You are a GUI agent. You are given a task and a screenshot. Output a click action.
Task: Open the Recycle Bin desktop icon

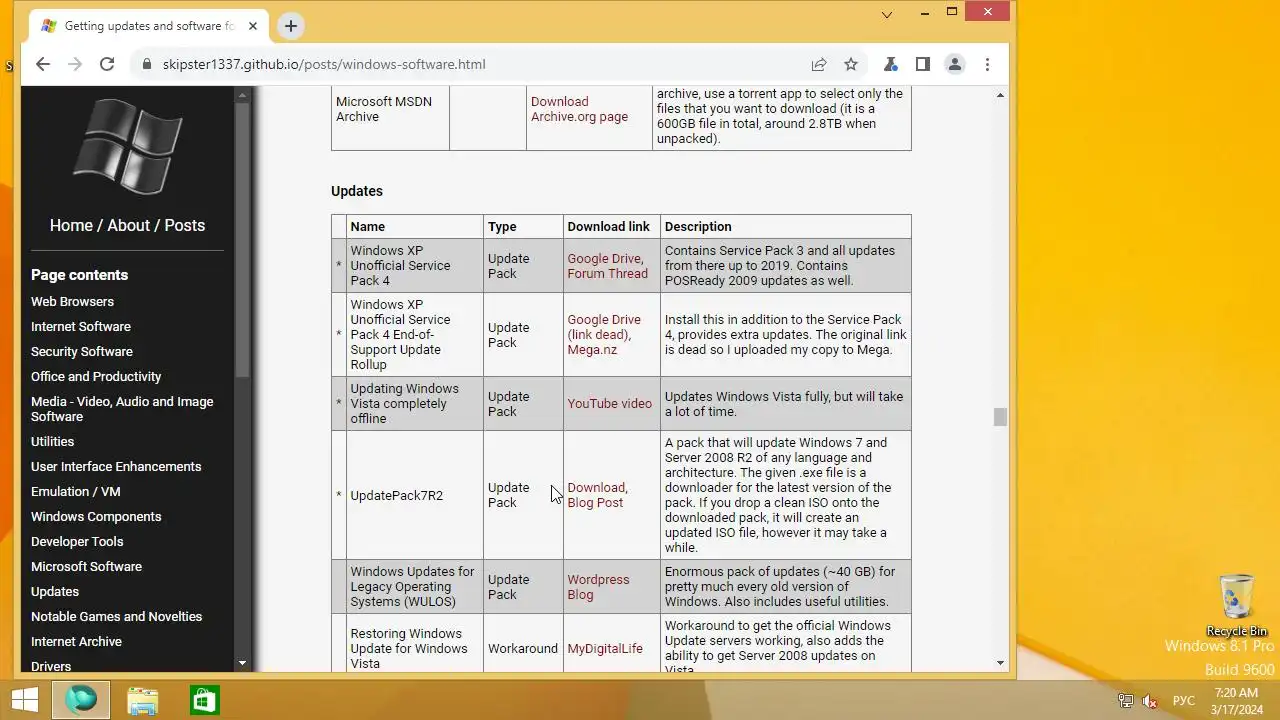click(x=1237, y=605)
